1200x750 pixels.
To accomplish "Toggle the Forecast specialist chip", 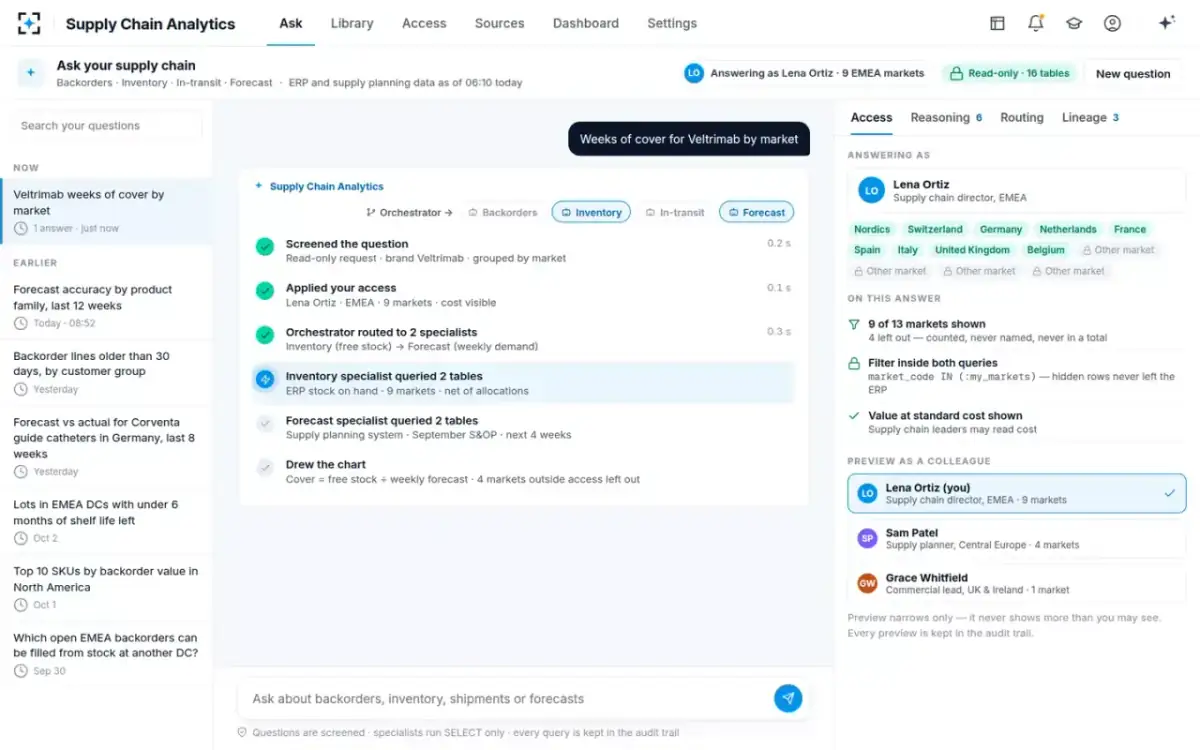I will [756, 212].
